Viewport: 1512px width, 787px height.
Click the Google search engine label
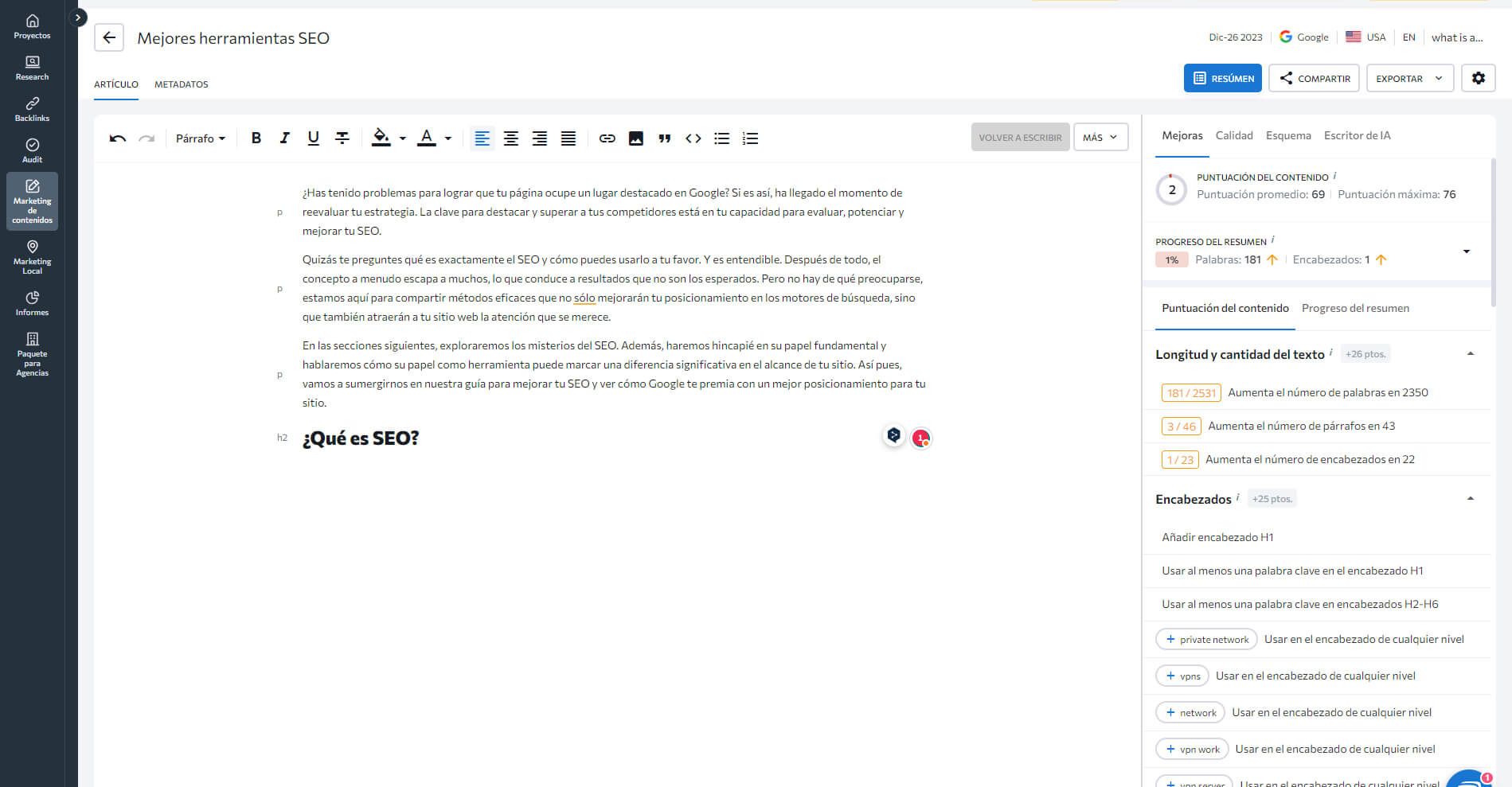click(x=1304, y=37)
